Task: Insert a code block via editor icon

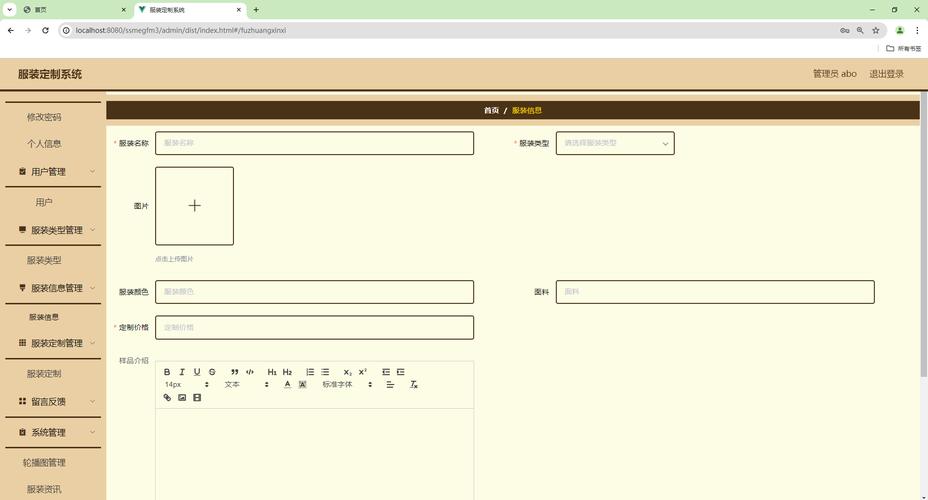Action: (x=250, y=372)
